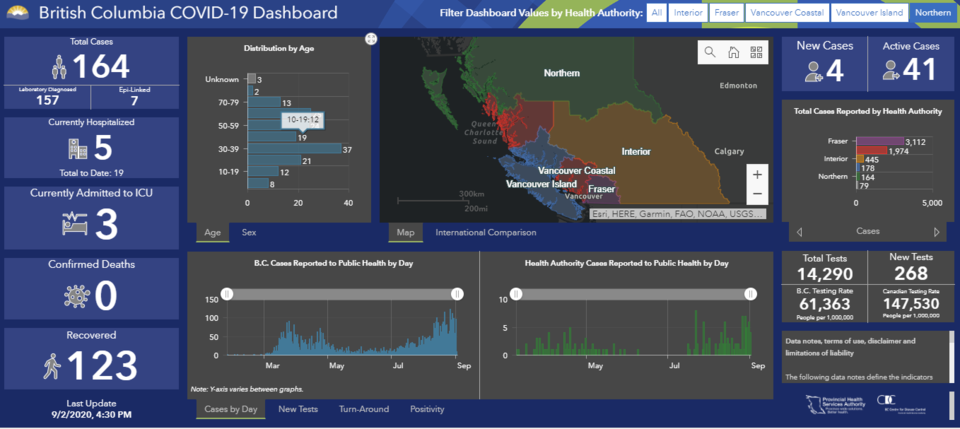Image resolution: width=960 pixels, height=429 pixels.
Task: Click the Fraser bar showing 3,112
Action: click(880, 141)
